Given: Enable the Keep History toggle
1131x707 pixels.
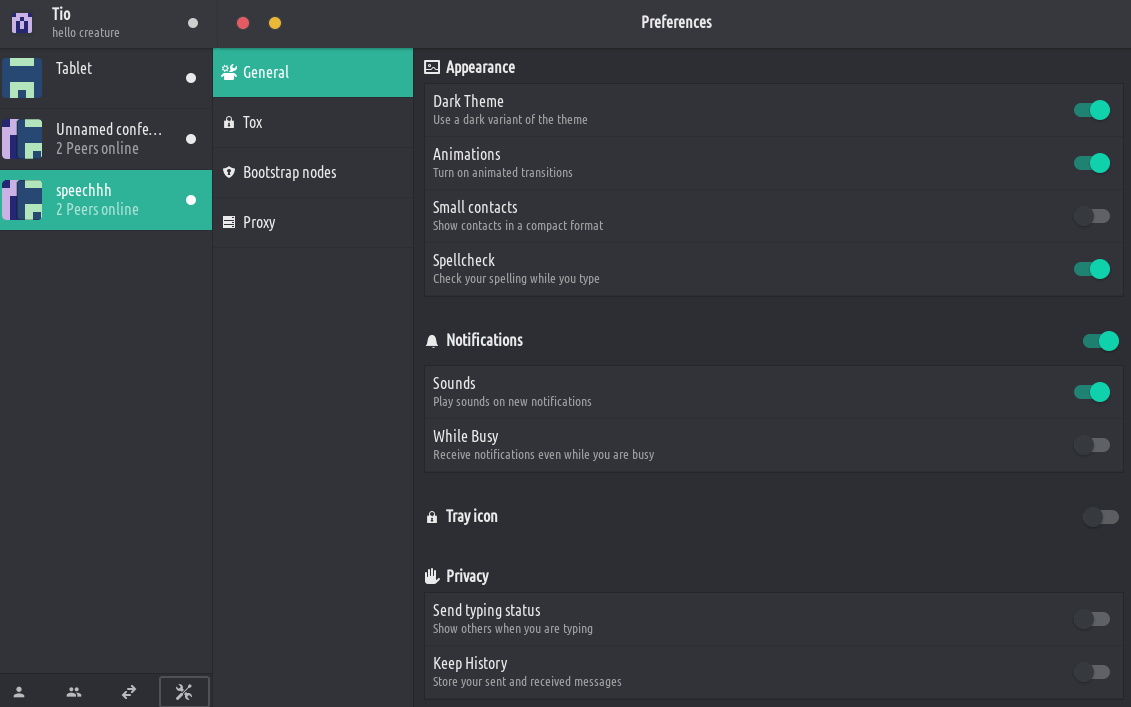Looking at the screenshot, I should [x=1091, y=672].
